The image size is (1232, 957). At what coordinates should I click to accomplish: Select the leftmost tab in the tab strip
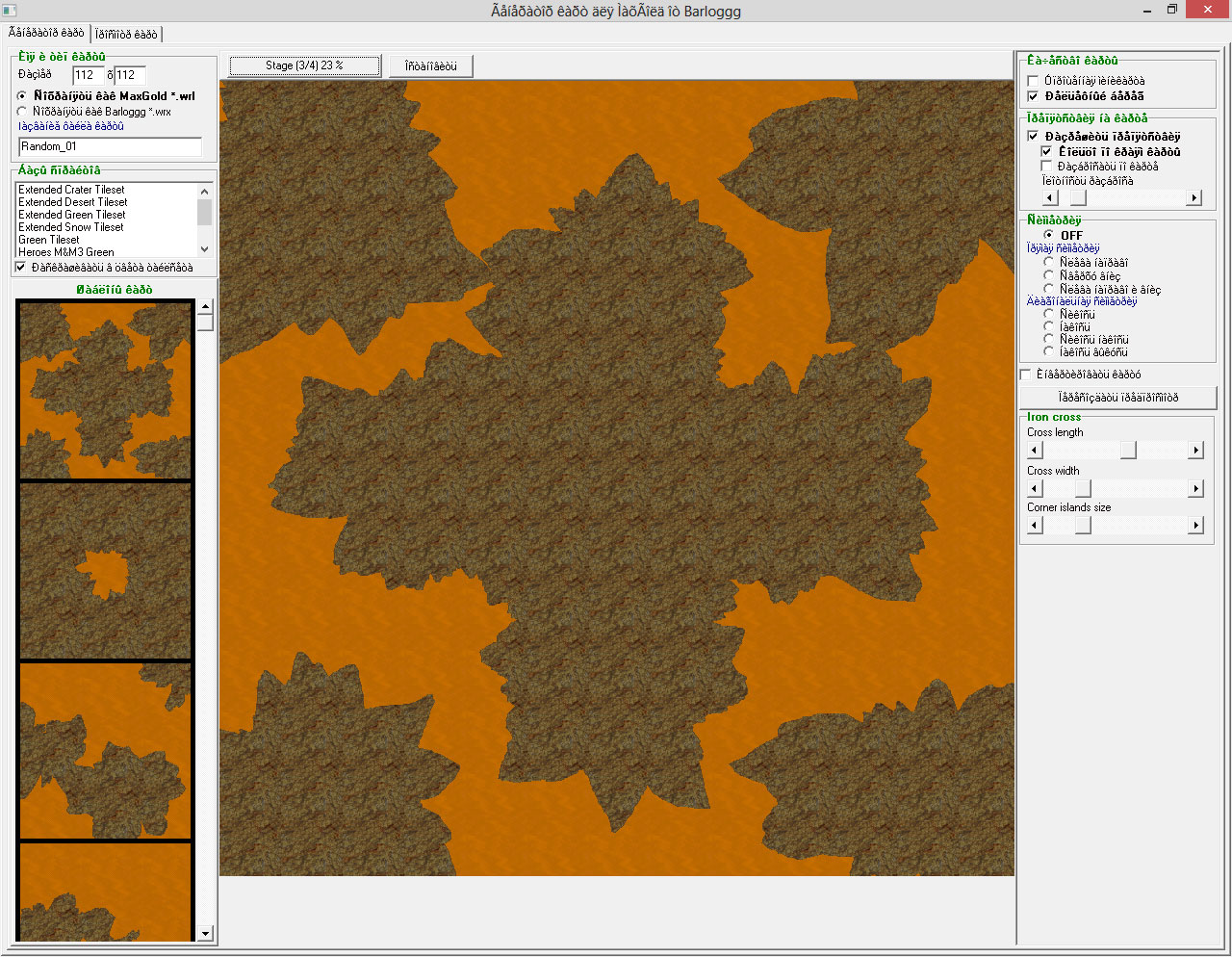click(x=46, y=33)
